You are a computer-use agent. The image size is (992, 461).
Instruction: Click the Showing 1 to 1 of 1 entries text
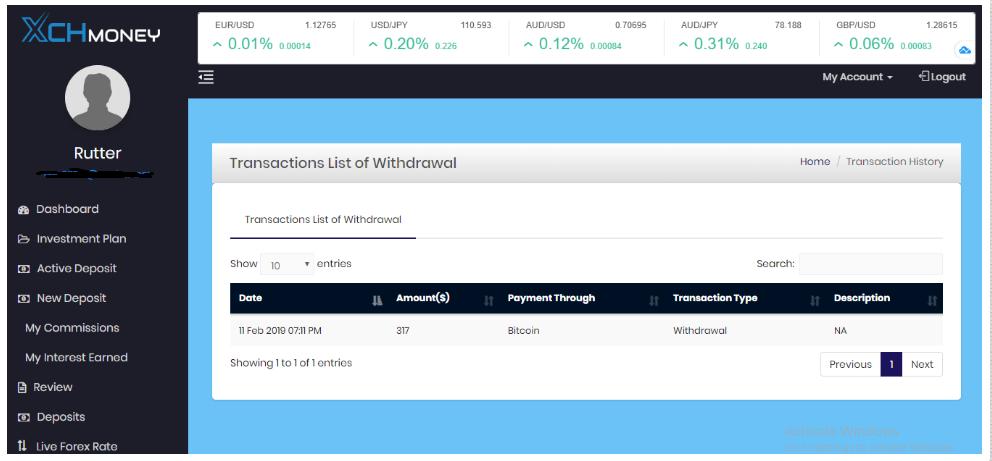pyautogui.click(x=291, y=363)
